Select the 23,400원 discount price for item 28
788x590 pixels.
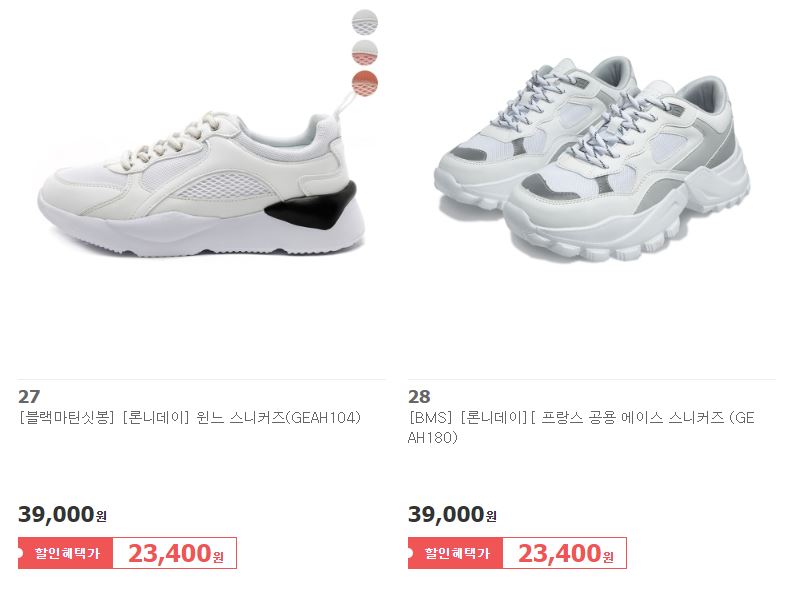click(565, 553)
